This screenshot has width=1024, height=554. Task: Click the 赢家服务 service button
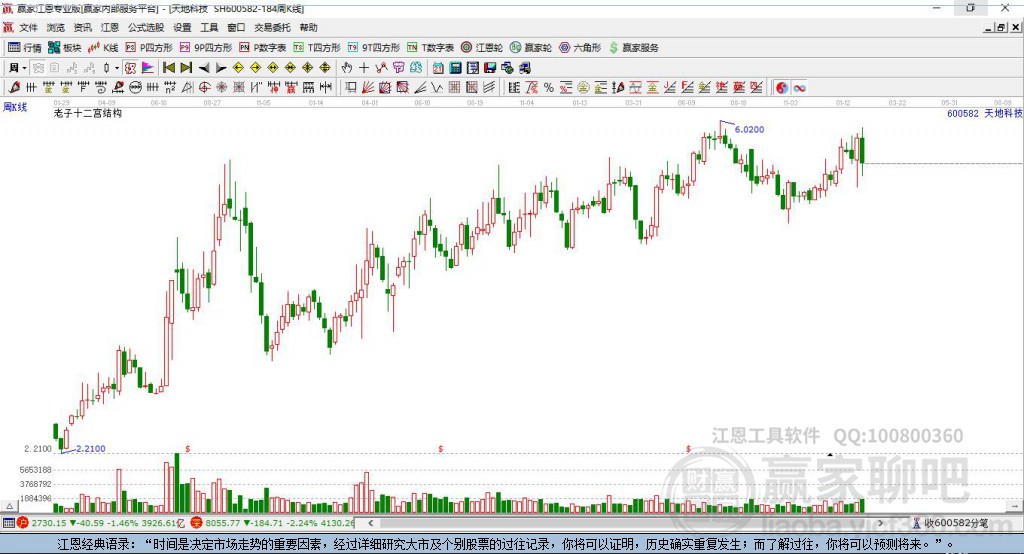click(633, 48)
